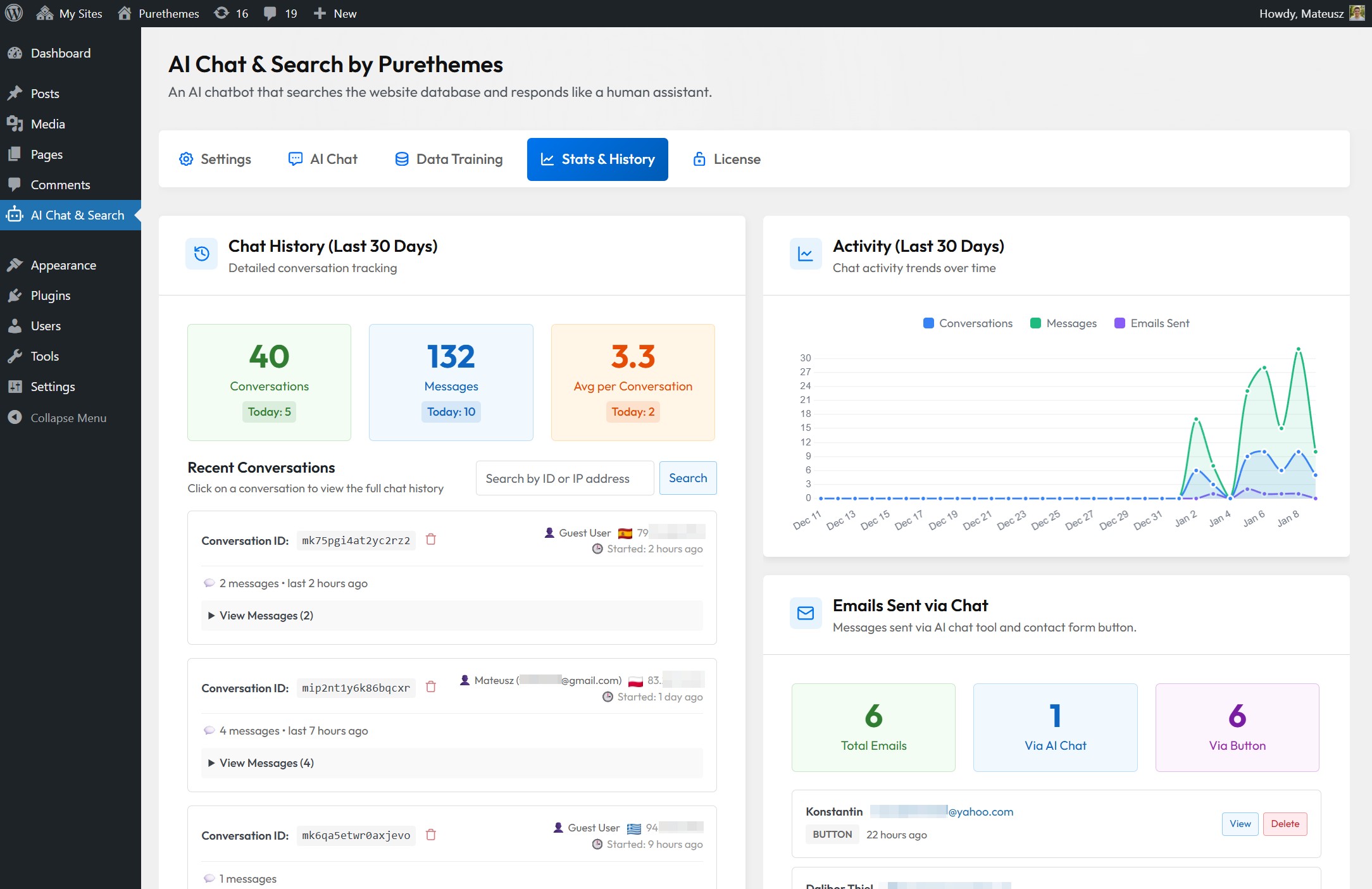
Task: Open updates icon showing 16
Action: click(231, 13)
